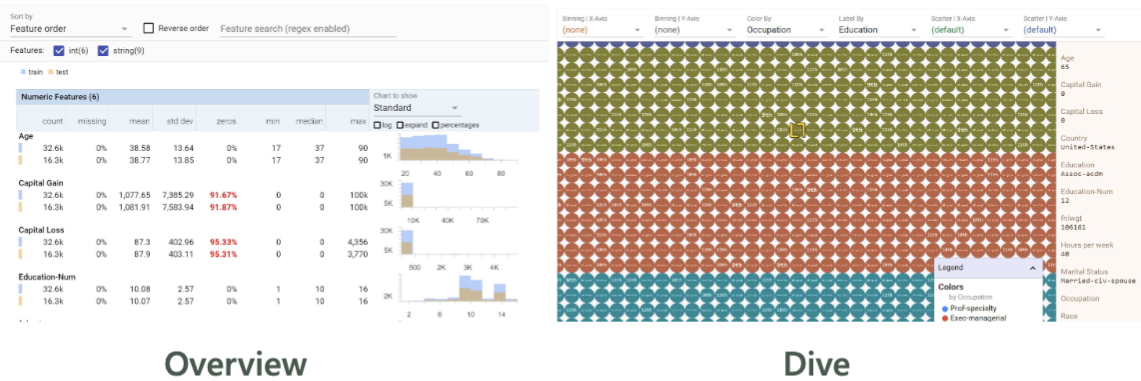Collapse the Legend panel chevron

click(1033, 268)
